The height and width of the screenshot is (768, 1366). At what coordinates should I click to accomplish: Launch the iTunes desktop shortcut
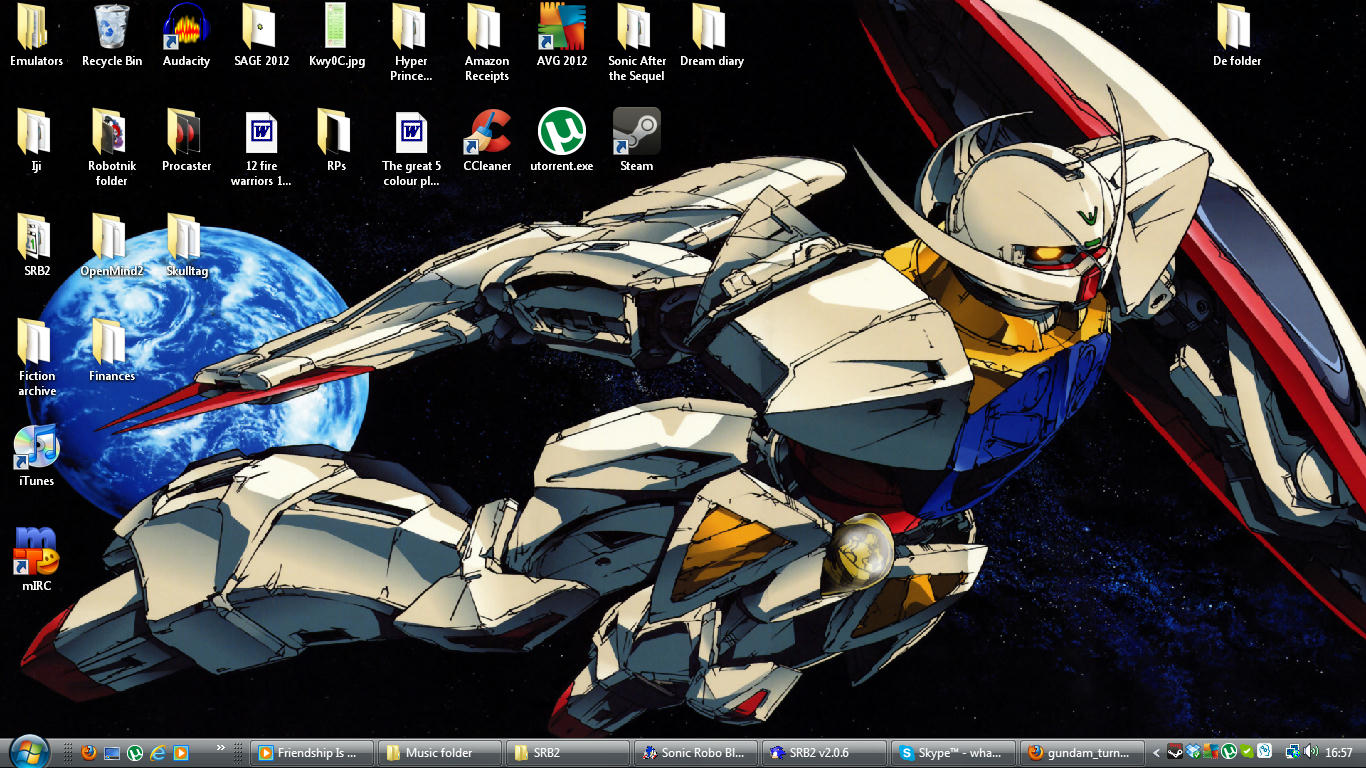point(37,457)
